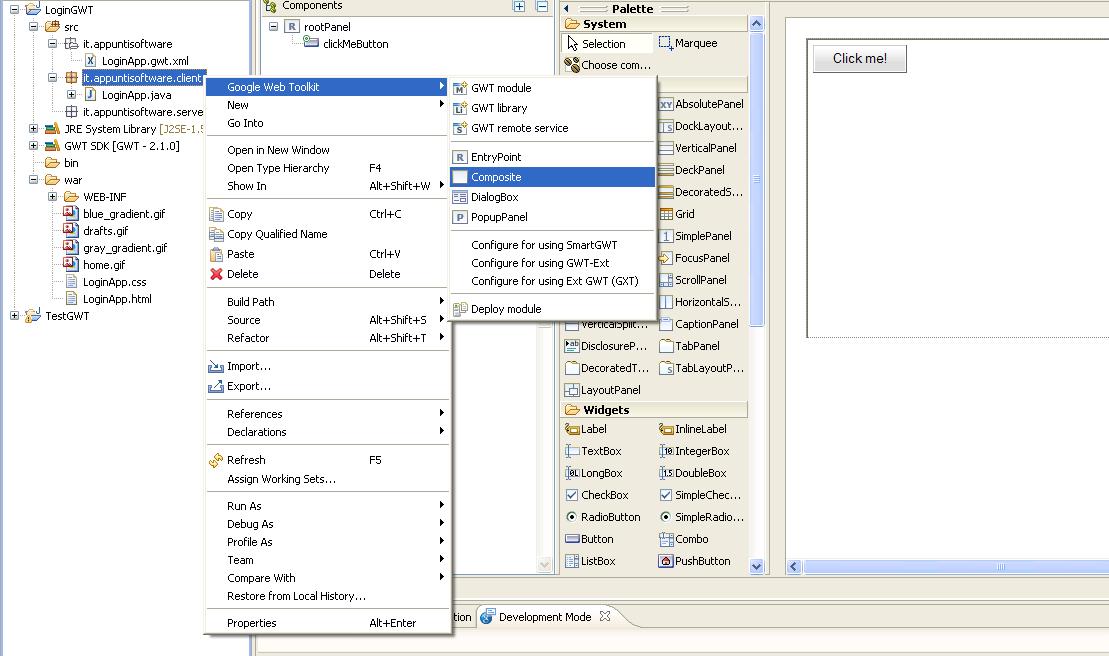
Task: Select the CheckBox widget in palette
Action: (x=597, y=495)
